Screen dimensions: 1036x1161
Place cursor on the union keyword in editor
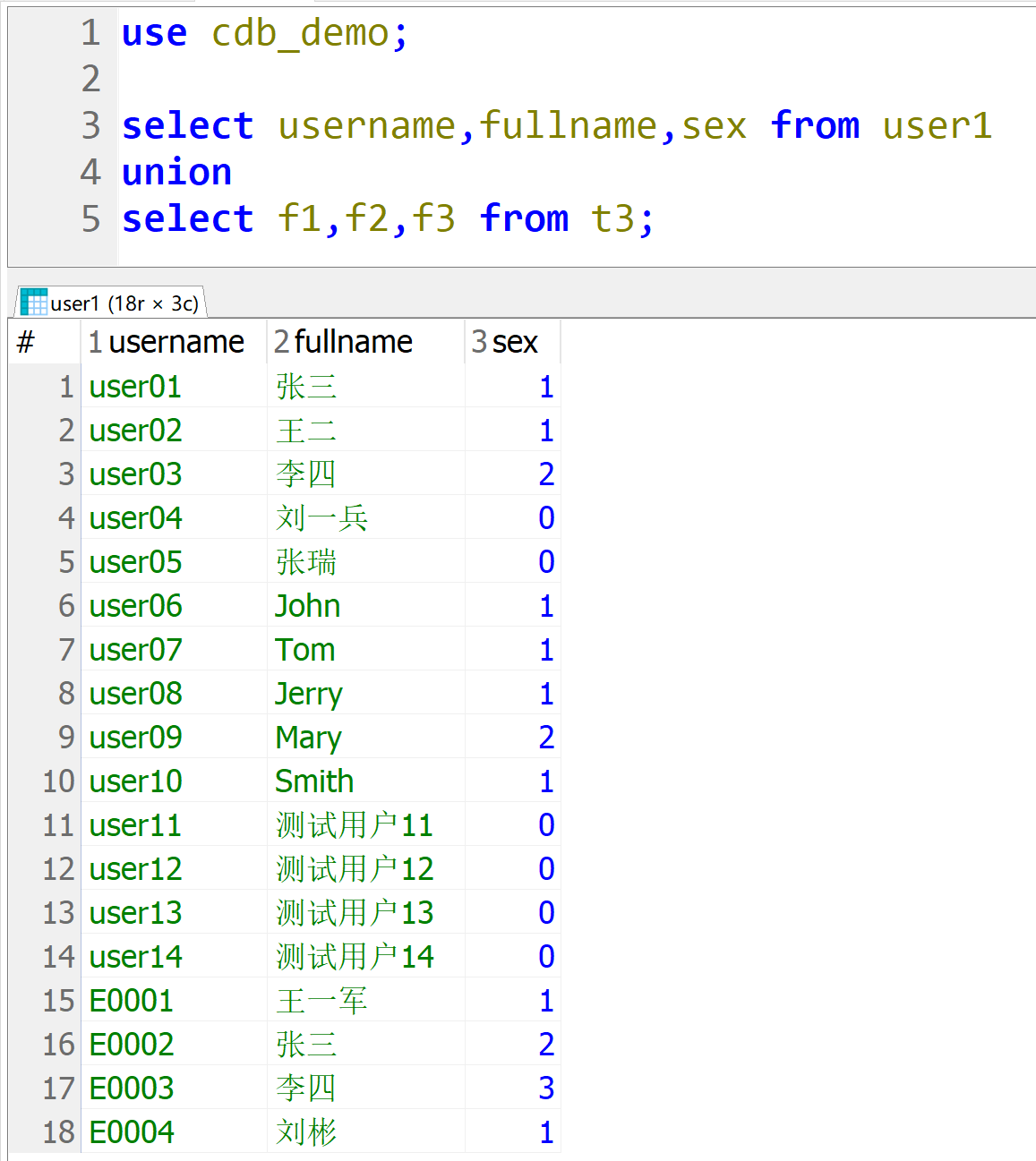pyautogui.click(x=176, y=172)
